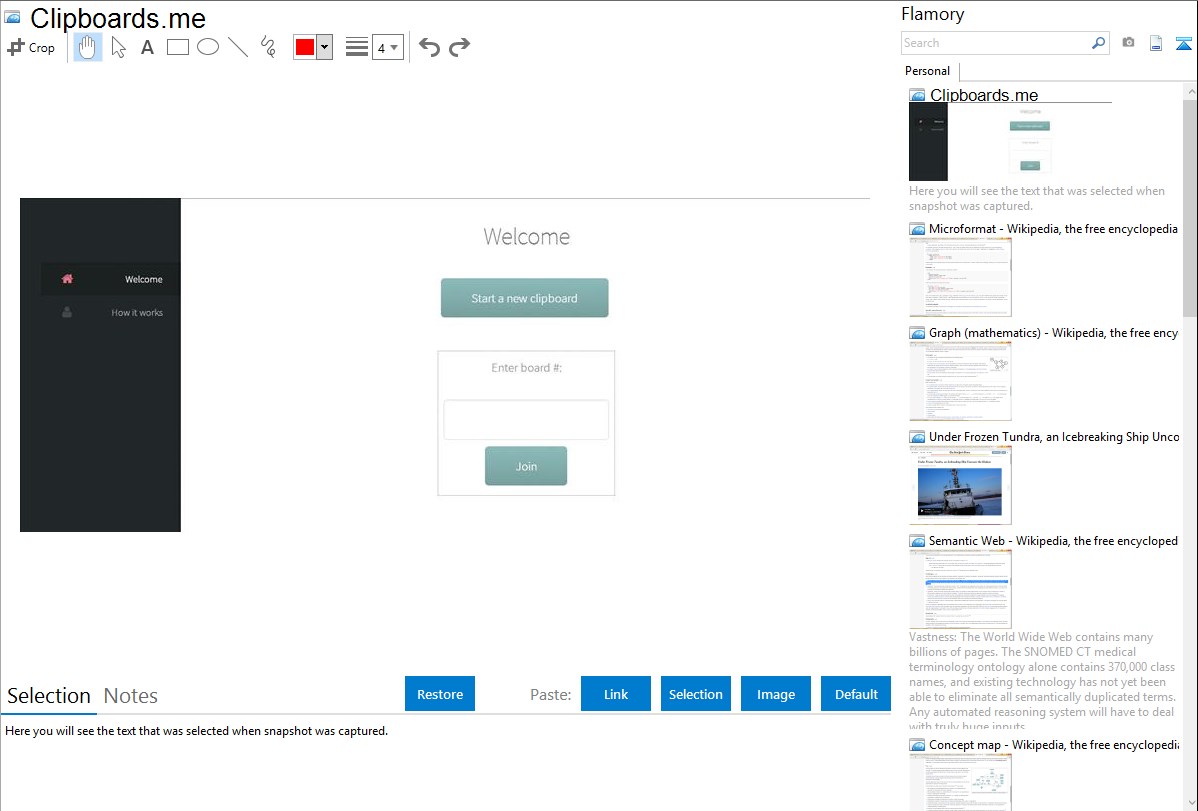Viewport: 1198px width, 811px height.
Task: Choose the text annotation tool
Action: [x=147, y=47]
